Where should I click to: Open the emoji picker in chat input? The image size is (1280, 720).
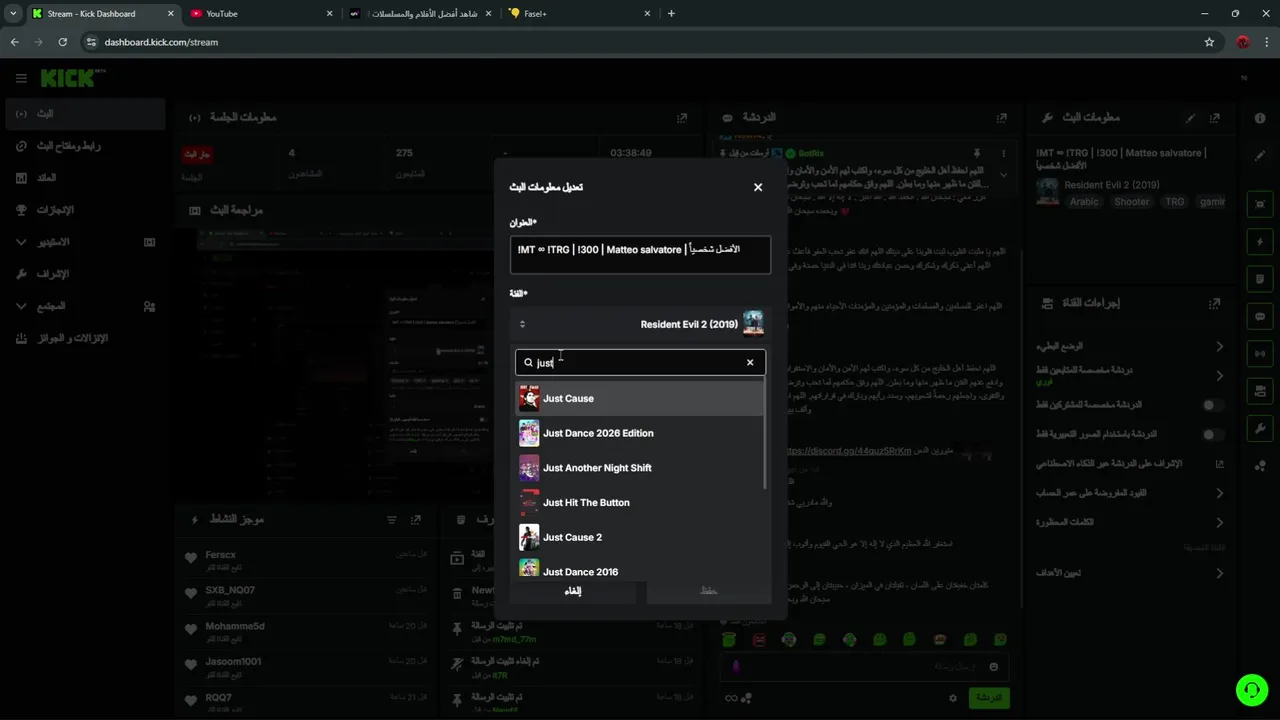point(993,666)
